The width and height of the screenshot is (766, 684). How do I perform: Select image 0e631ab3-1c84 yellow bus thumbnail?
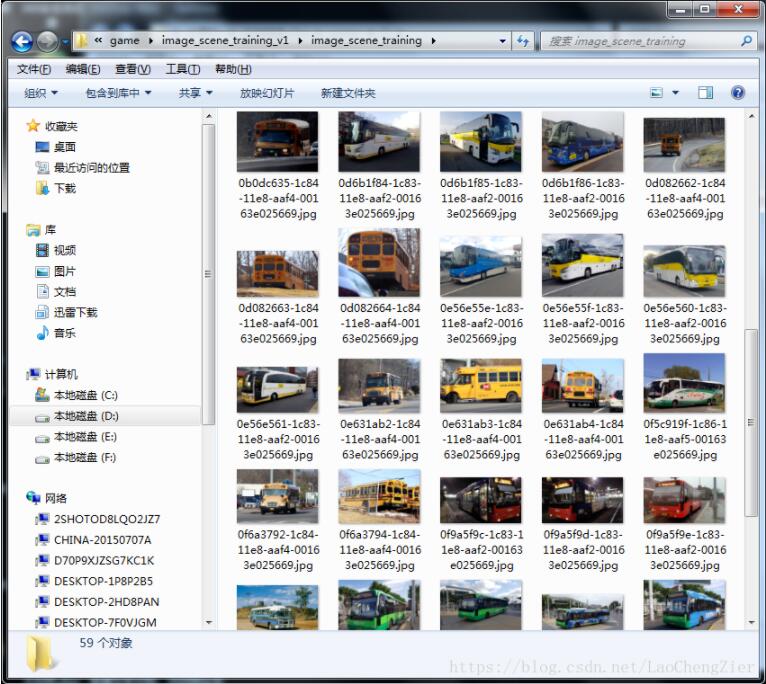pyautogui.click(x=481, y=386)
